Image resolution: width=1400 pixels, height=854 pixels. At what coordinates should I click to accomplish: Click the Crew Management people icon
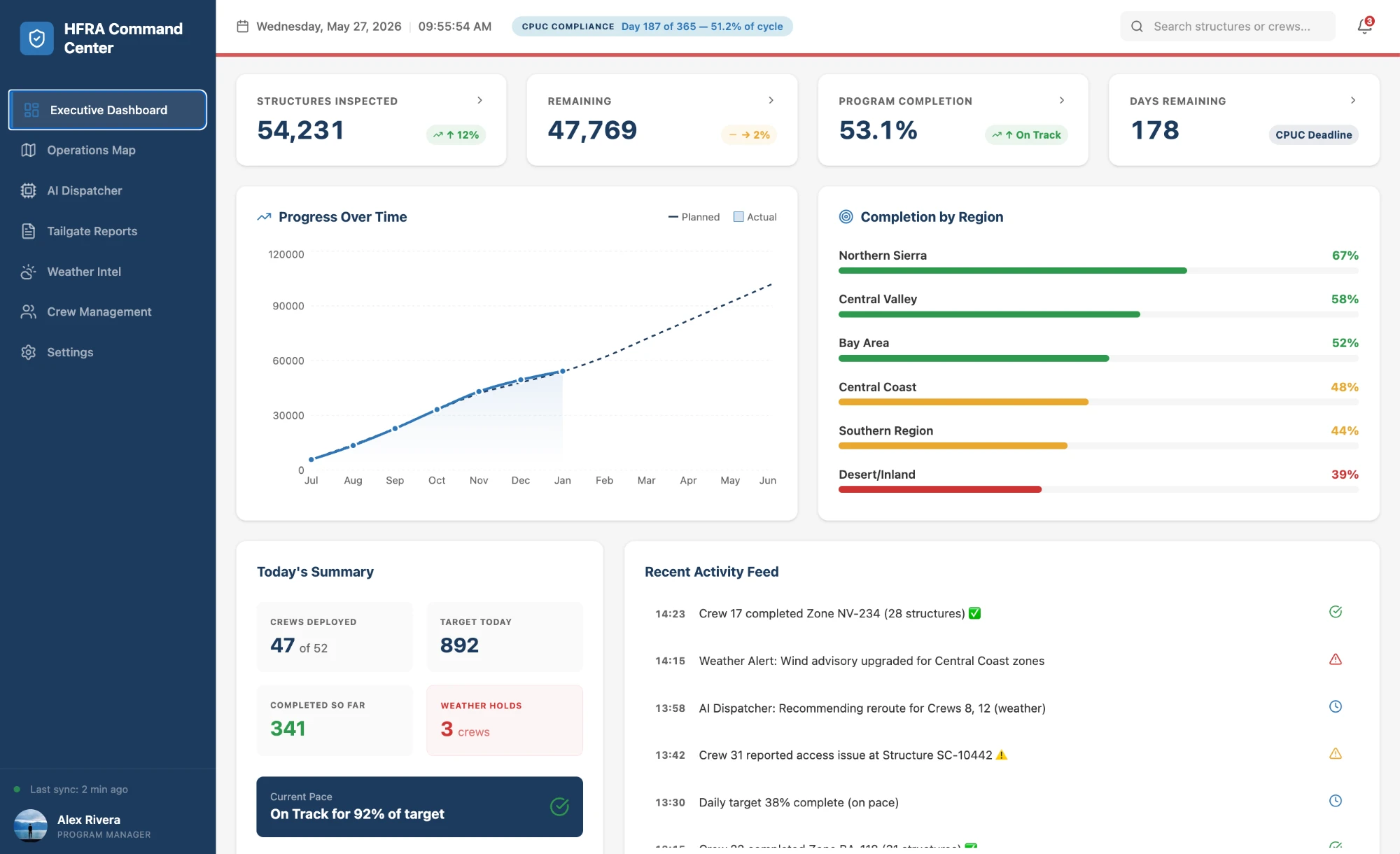pyautogui.click(x=28, y=311)
